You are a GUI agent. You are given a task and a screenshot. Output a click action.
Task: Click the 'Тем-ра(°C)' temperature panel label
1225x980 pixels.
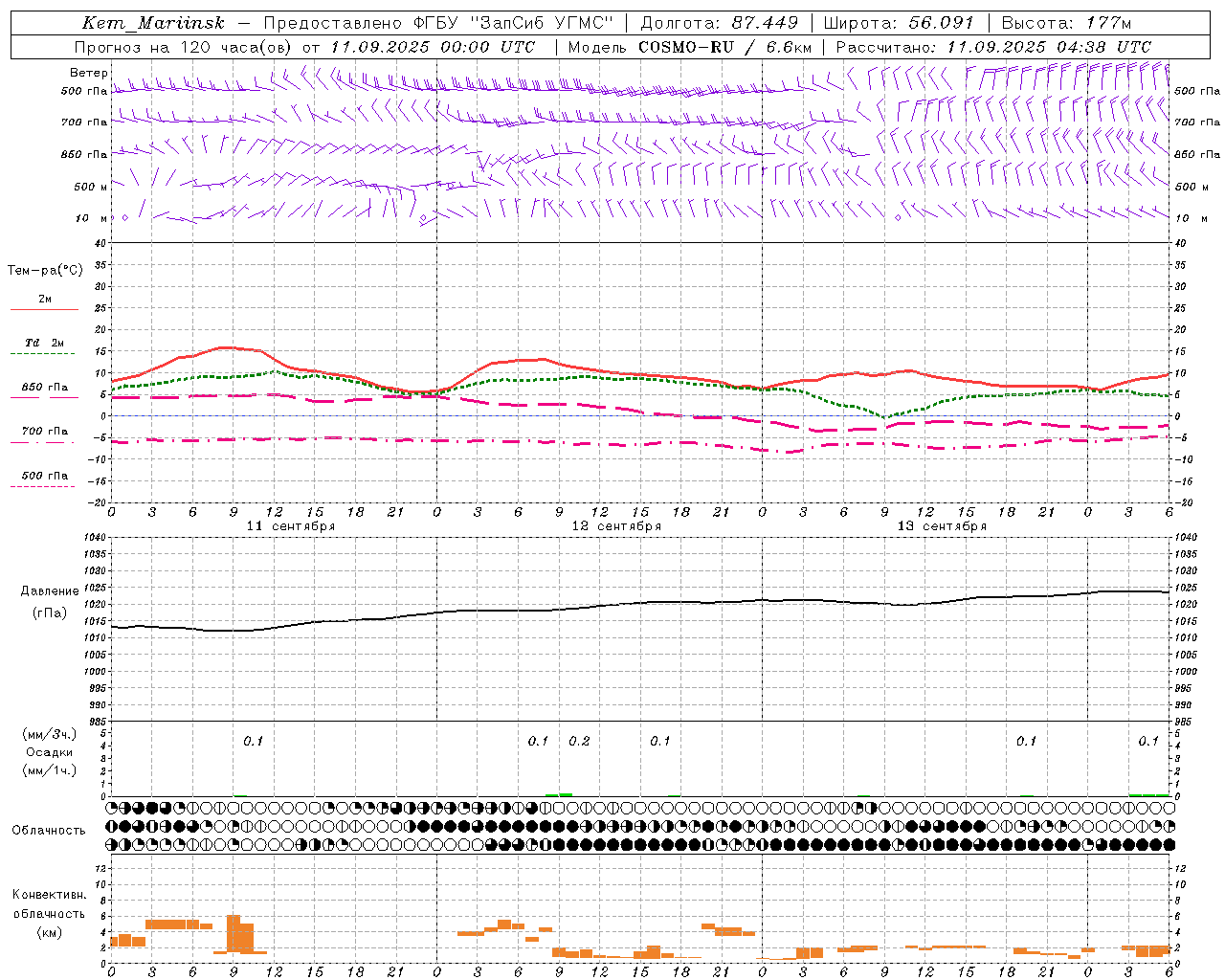pyautogui.click(x=45, y=271)
